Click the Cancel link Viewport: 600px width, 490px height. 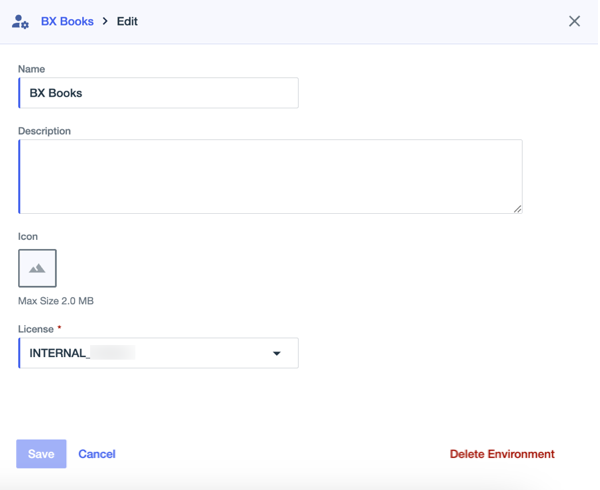pos(97,454)
